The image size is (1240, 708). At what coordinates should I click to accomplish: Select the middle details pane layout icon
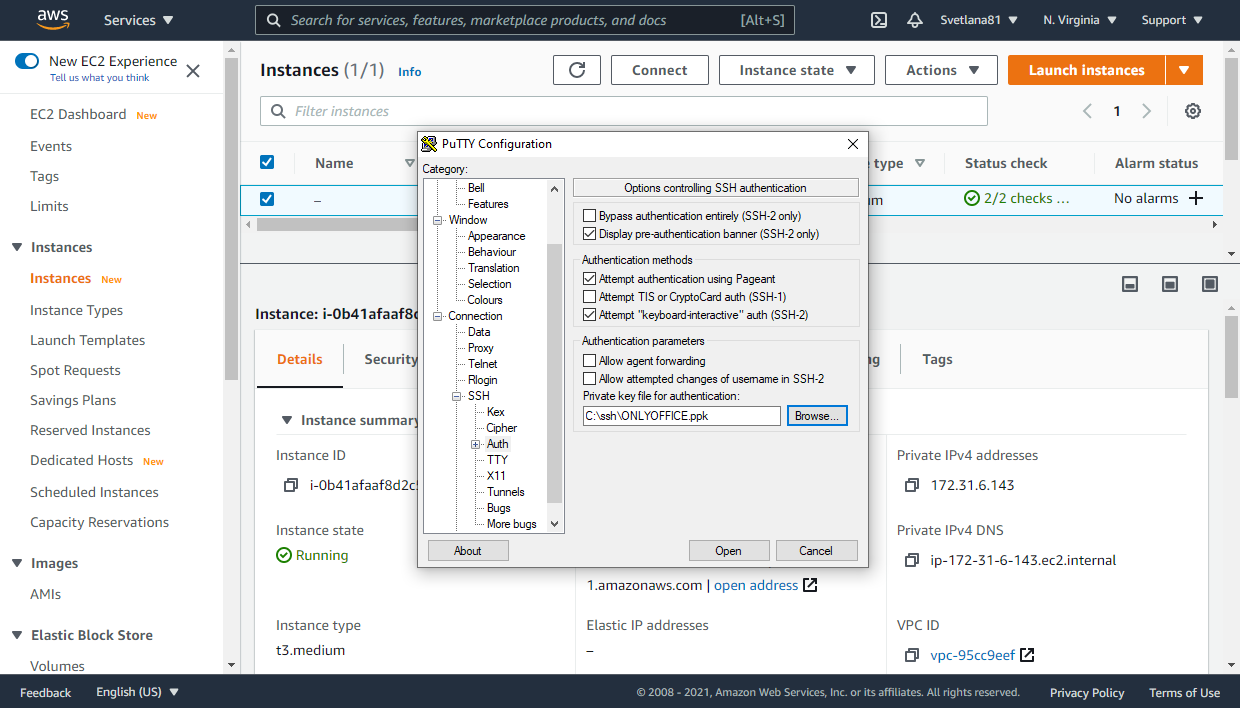pyautogui.click(x=1169, y=284)
